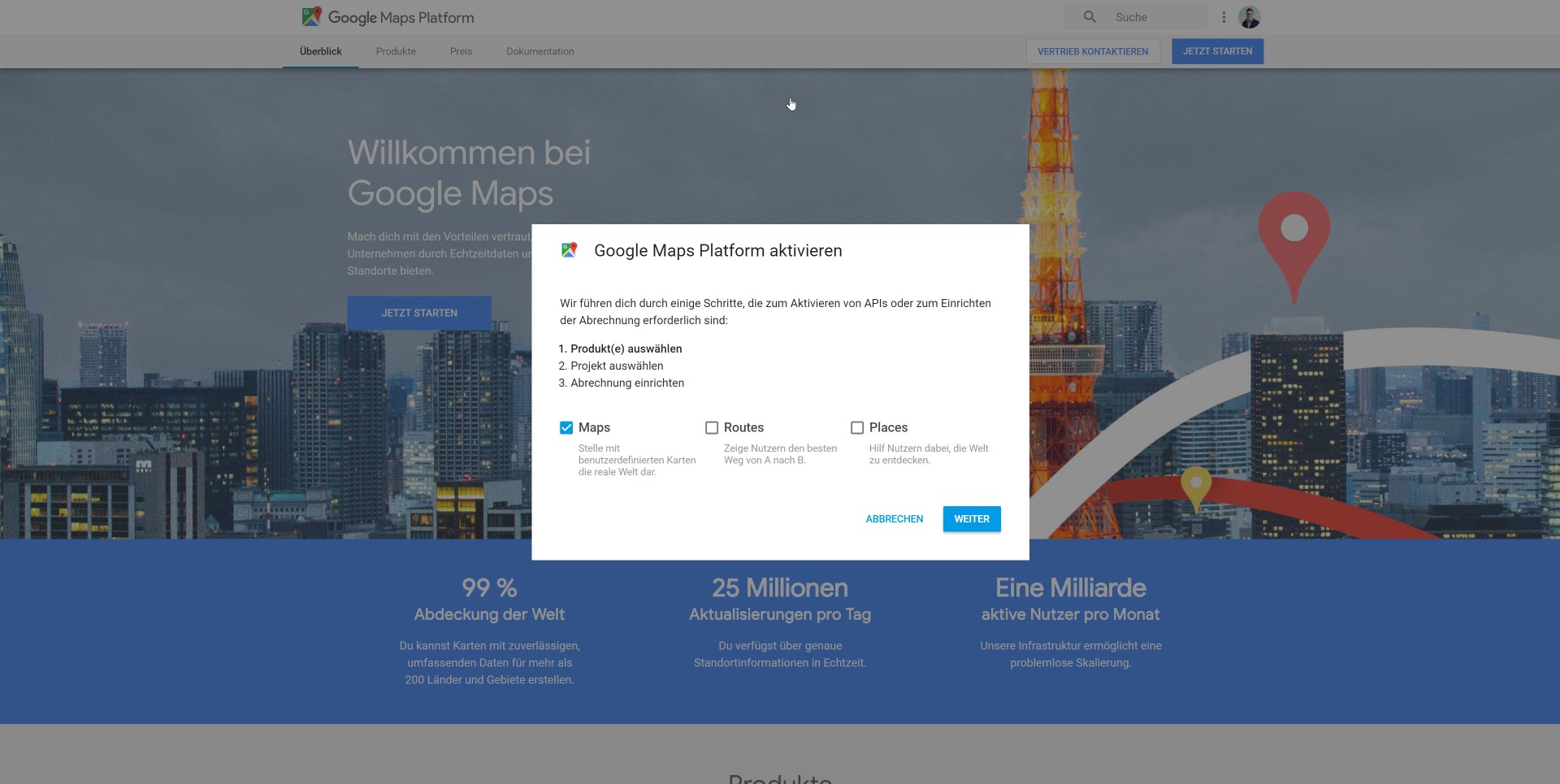Click the Vertrieb kontaktieren button
The image size is (1560, 784).
(1093, 51)
